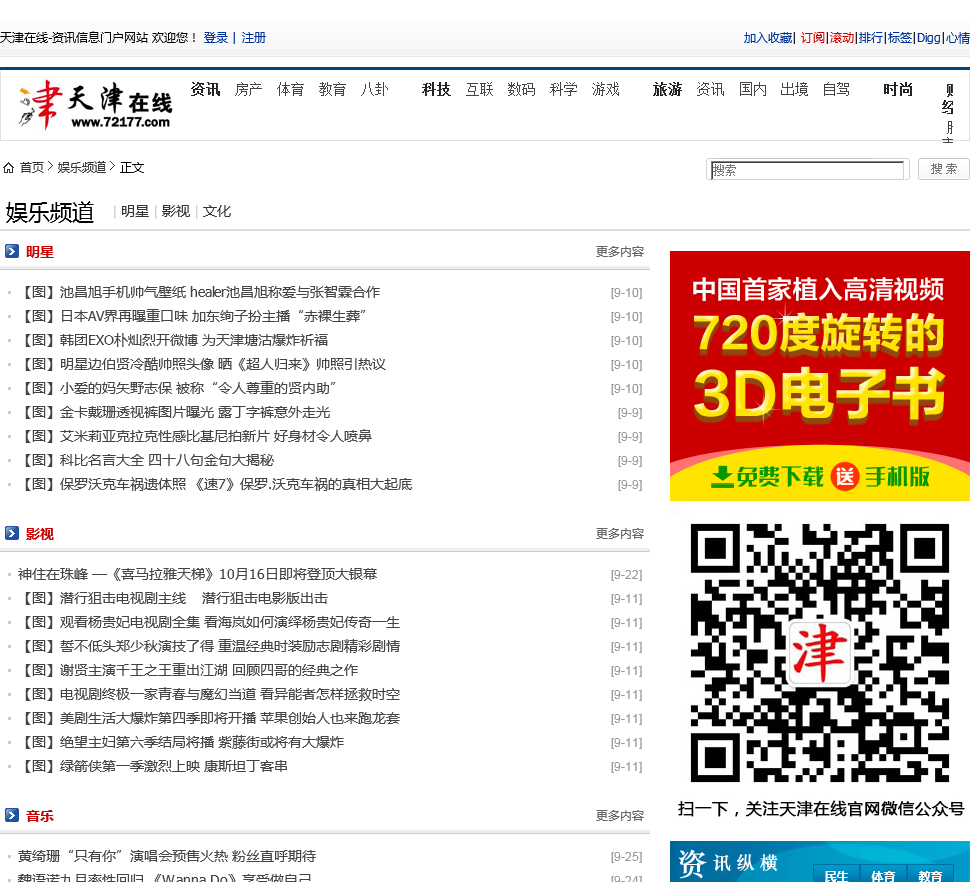This screenshot has height=882, width=970.
Task: Click 加入收藏 in the top bar
Action: point(768,38)
